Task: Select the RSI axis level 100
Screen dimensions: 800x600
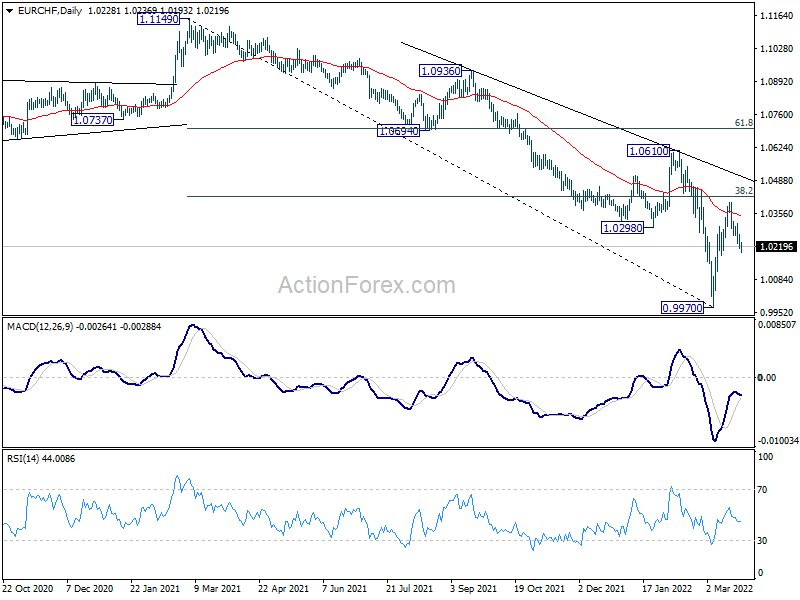Action: click(x=765, y=457)
